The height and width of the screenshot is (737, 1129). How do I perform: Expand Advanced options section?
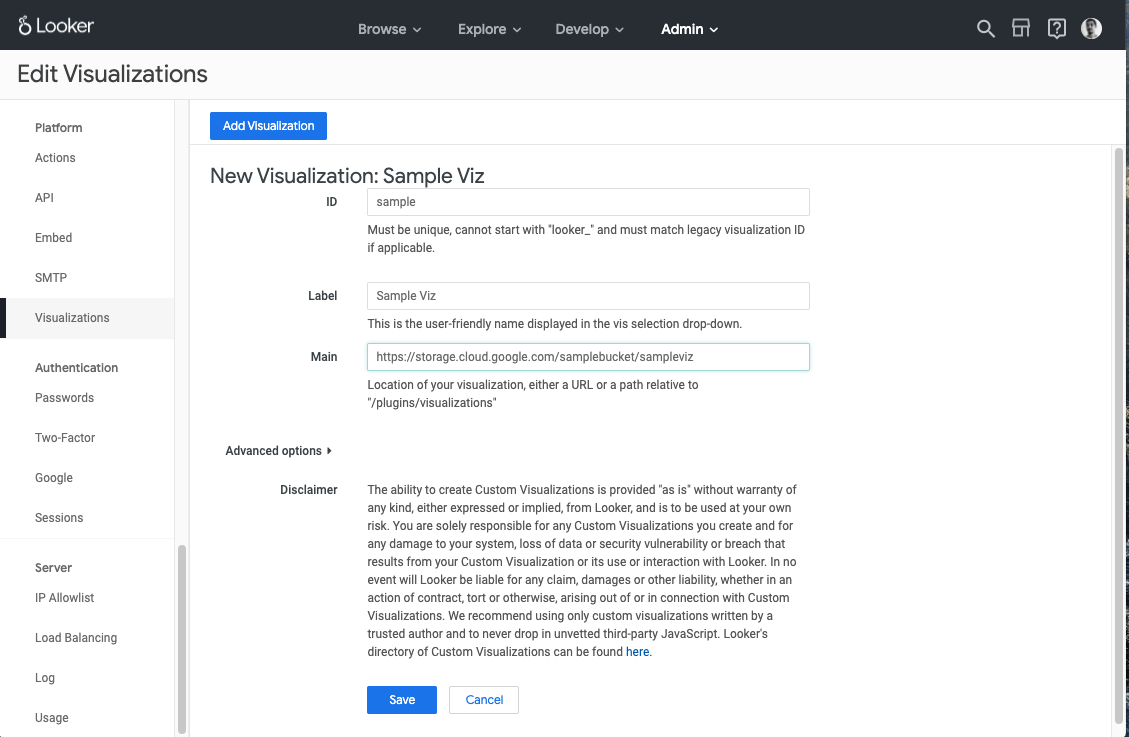pyautogui.click(x=279, y=451)
